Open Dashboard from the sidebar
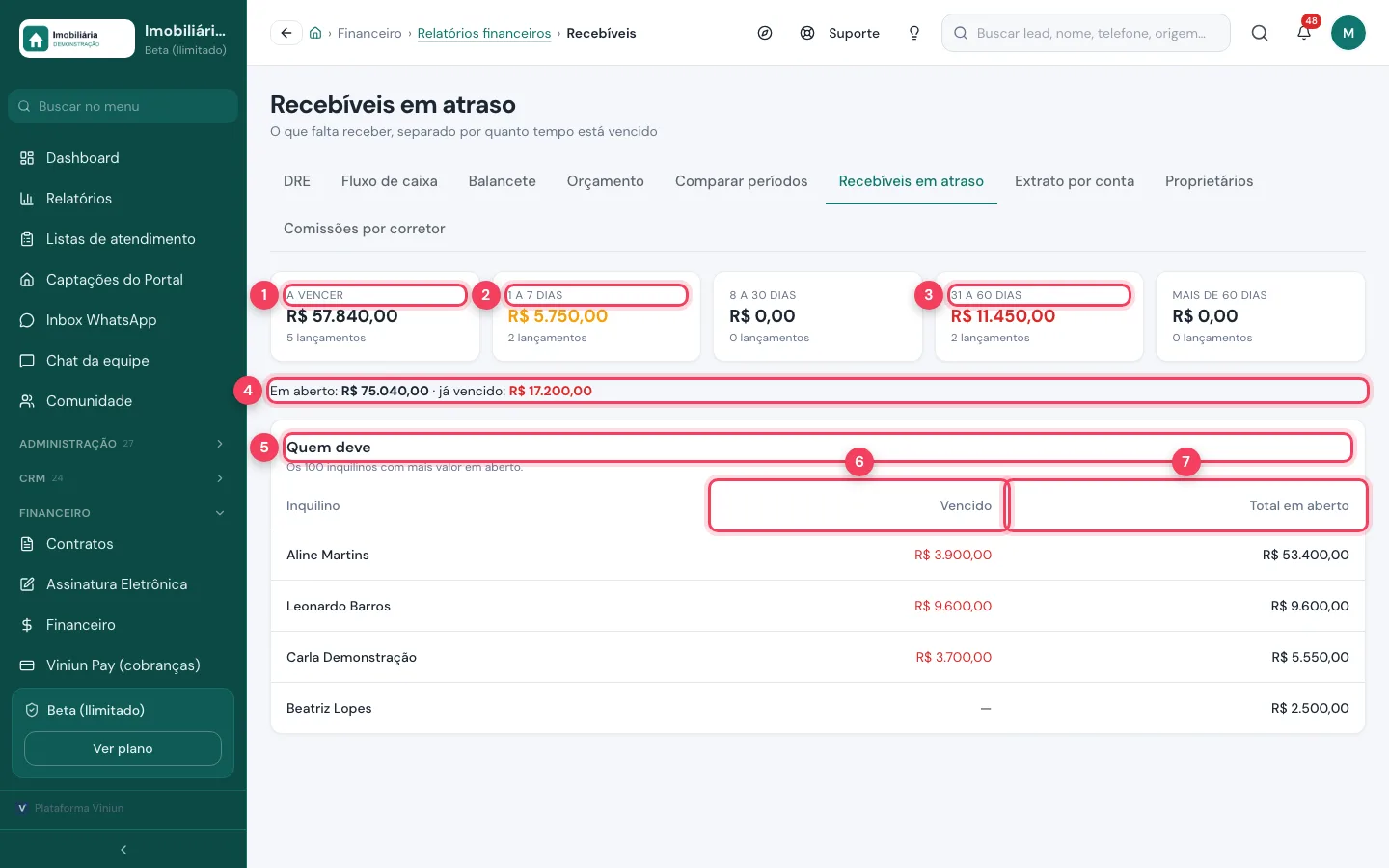Screen dimensions: 1389x868 [123, 158]
